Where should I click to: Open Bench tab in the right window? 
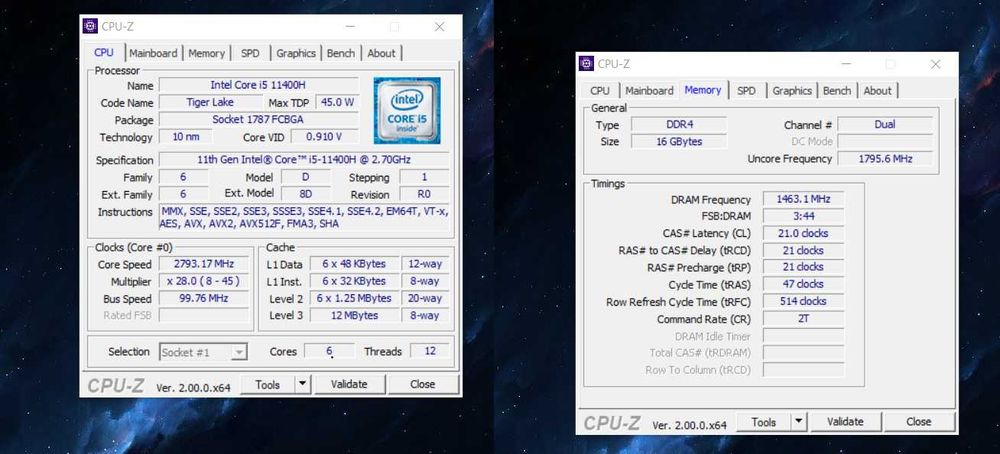tap(837, 91)
